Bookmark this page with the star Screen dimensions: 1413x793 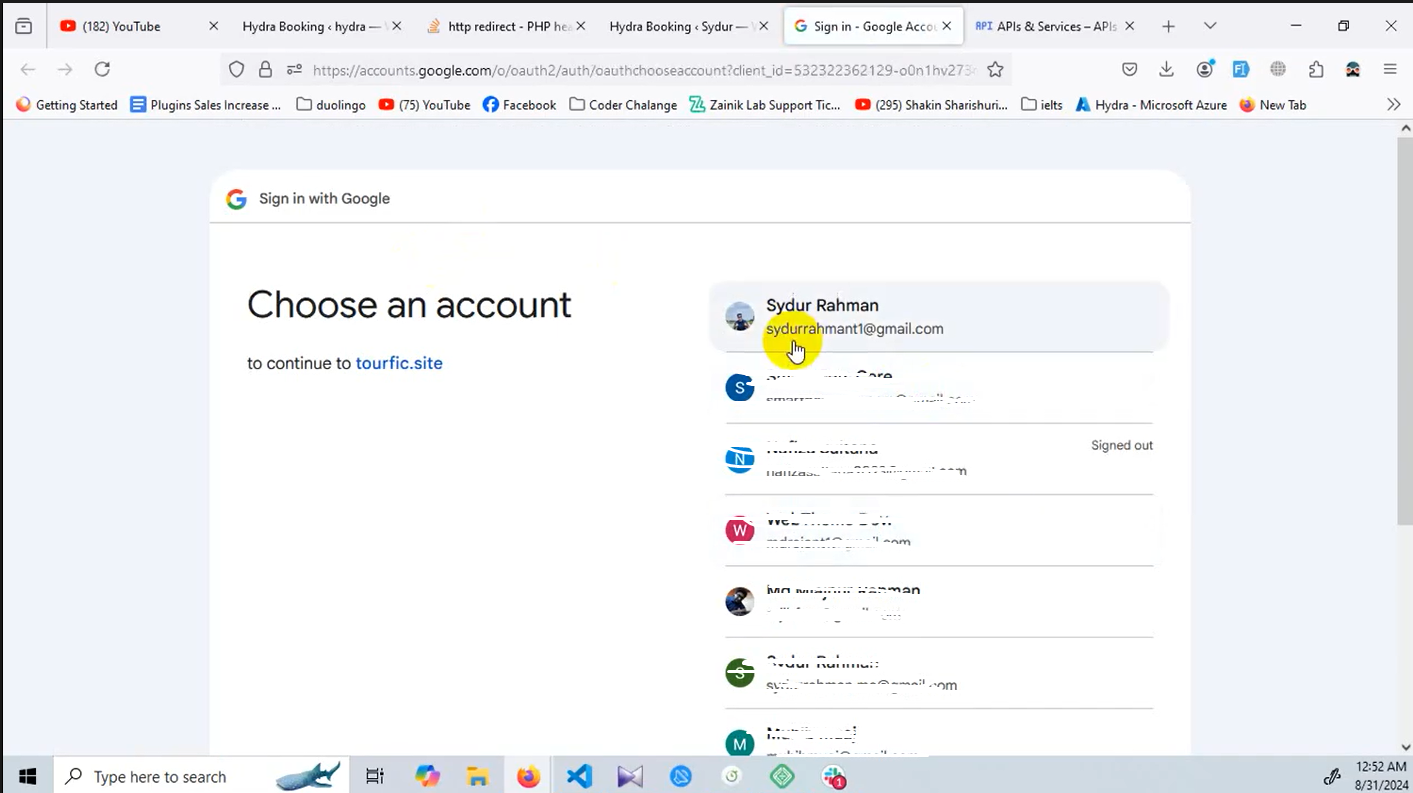click(x=995, y=69)
